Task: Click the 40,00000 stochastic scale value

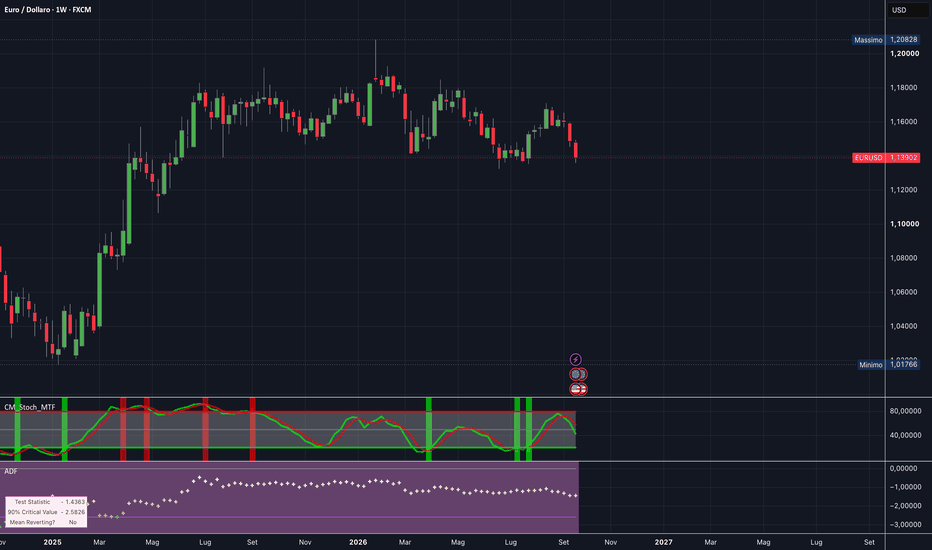Action: [905, 435]
